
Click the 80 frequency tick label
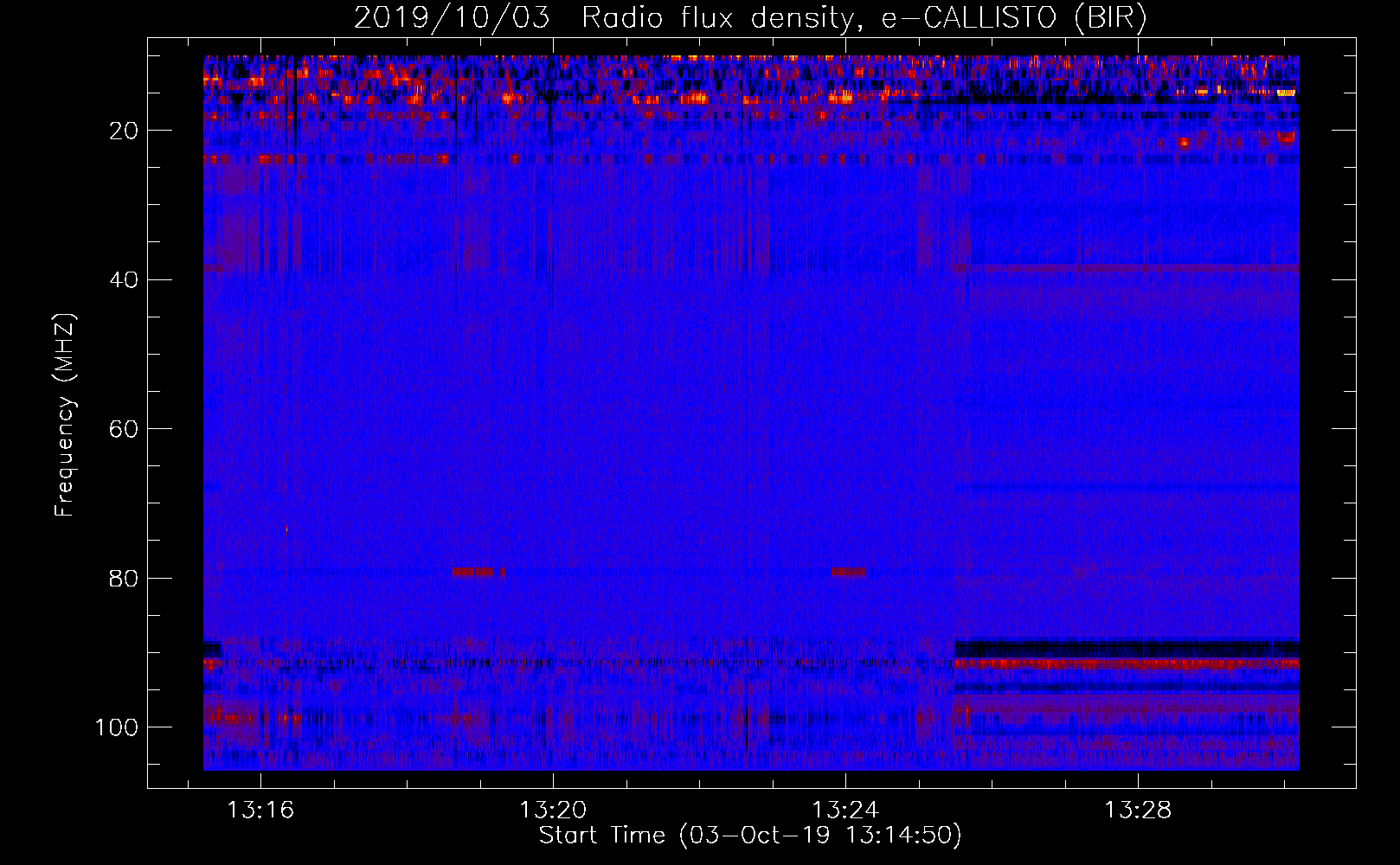(124, 578)
